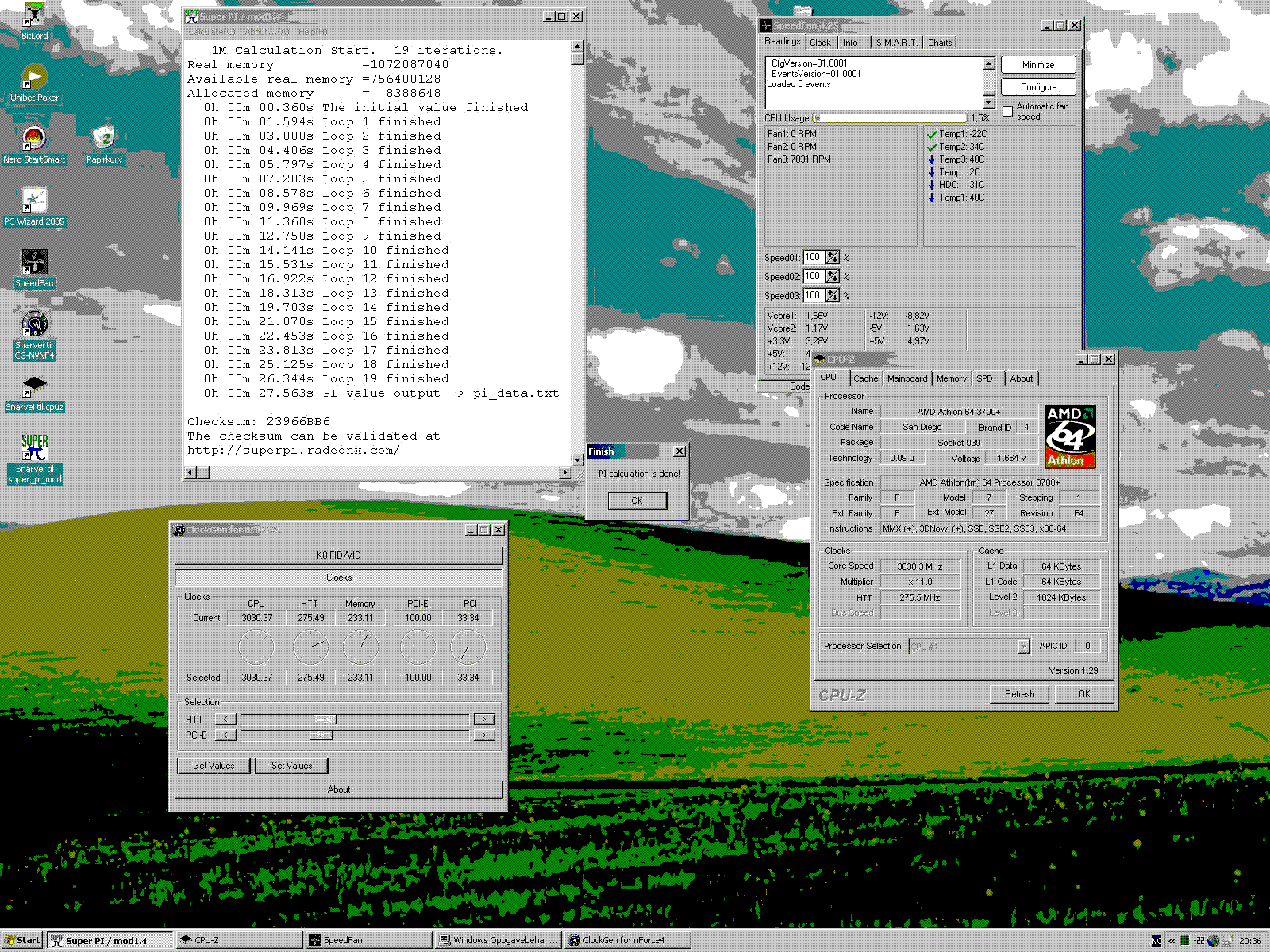The height and width of the screenshot is (952, 1270).
Task: Click the Selected CPU value 3030.37 in ClockGen
Action: [256, 678]
